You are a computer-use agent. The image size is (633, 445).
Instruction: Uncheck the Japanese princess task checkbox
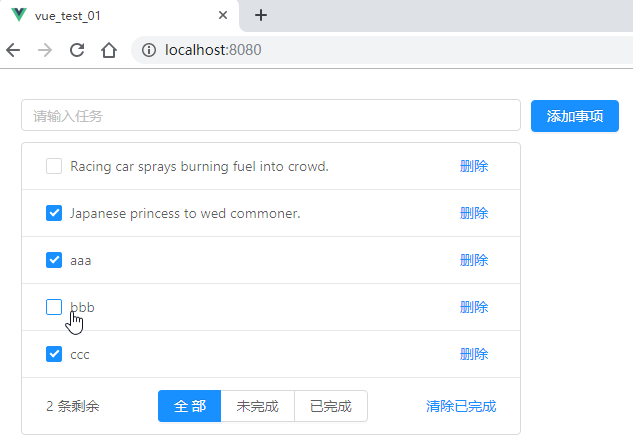tap(54, 213)
